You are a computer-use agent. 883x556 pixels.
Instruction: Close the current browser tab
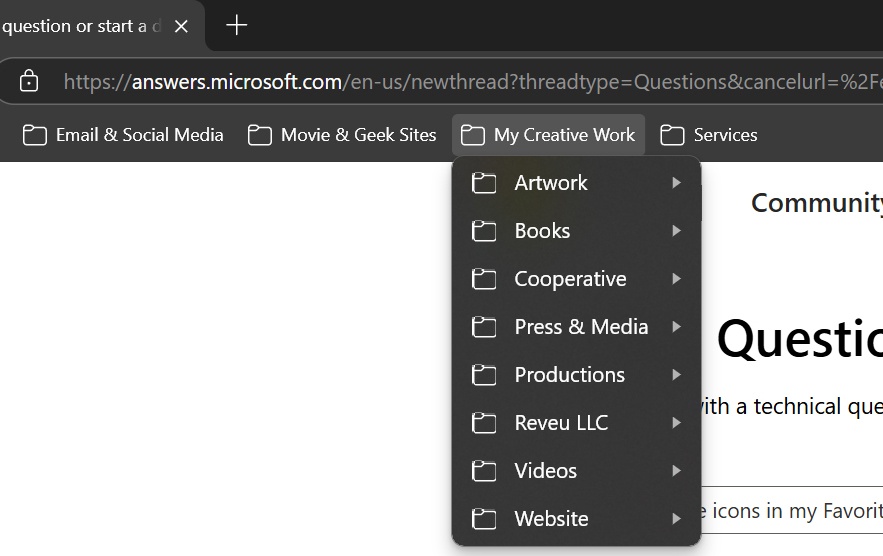coord(181,26)
